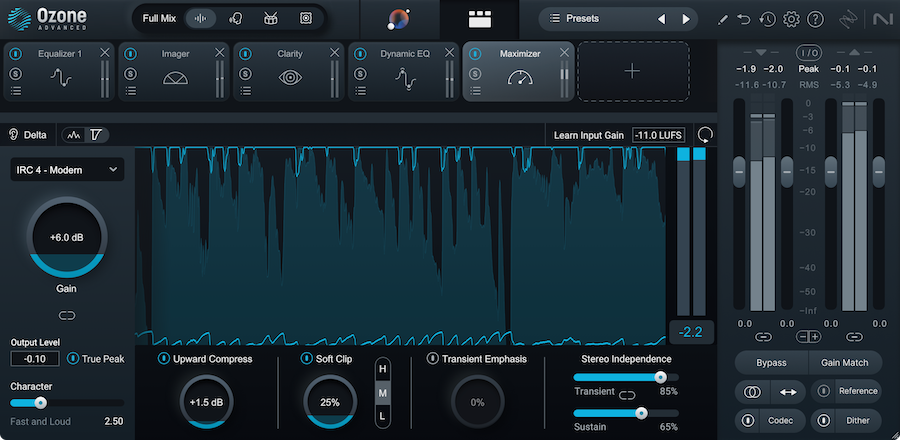
Task: Select Soft Clip mode M
Action: point(383,393)
